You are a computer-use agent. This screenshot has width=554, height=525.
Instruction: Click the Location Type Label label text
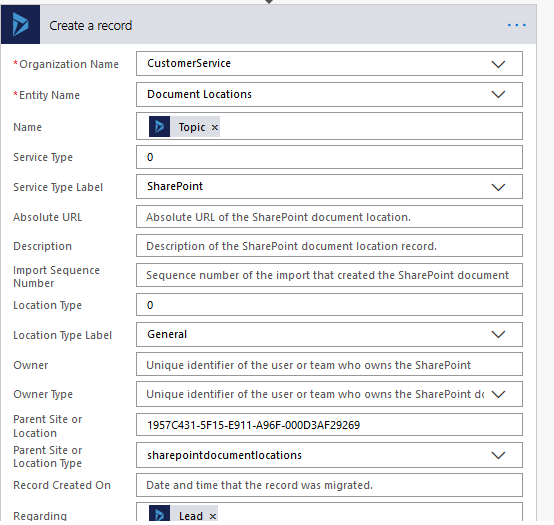click(63, 335)
